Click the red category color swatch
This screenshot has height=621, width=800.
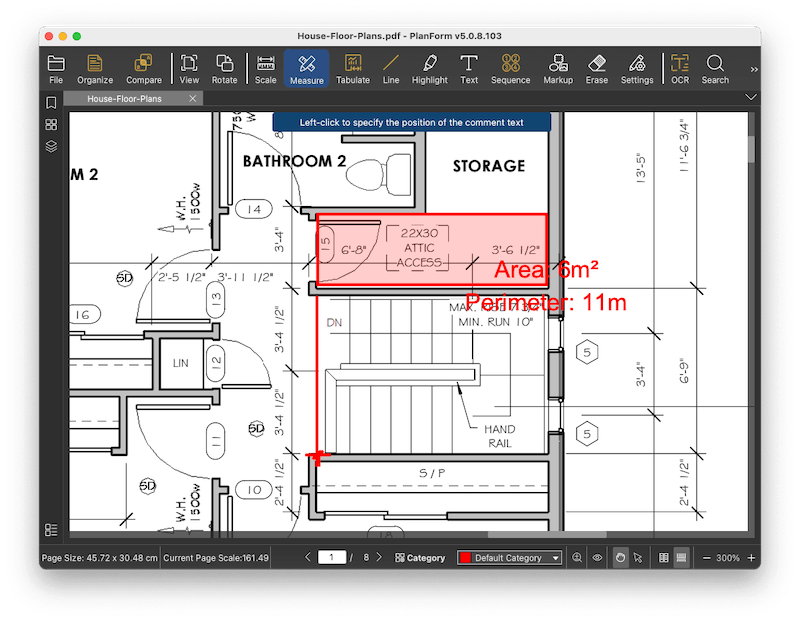(465, 558)
